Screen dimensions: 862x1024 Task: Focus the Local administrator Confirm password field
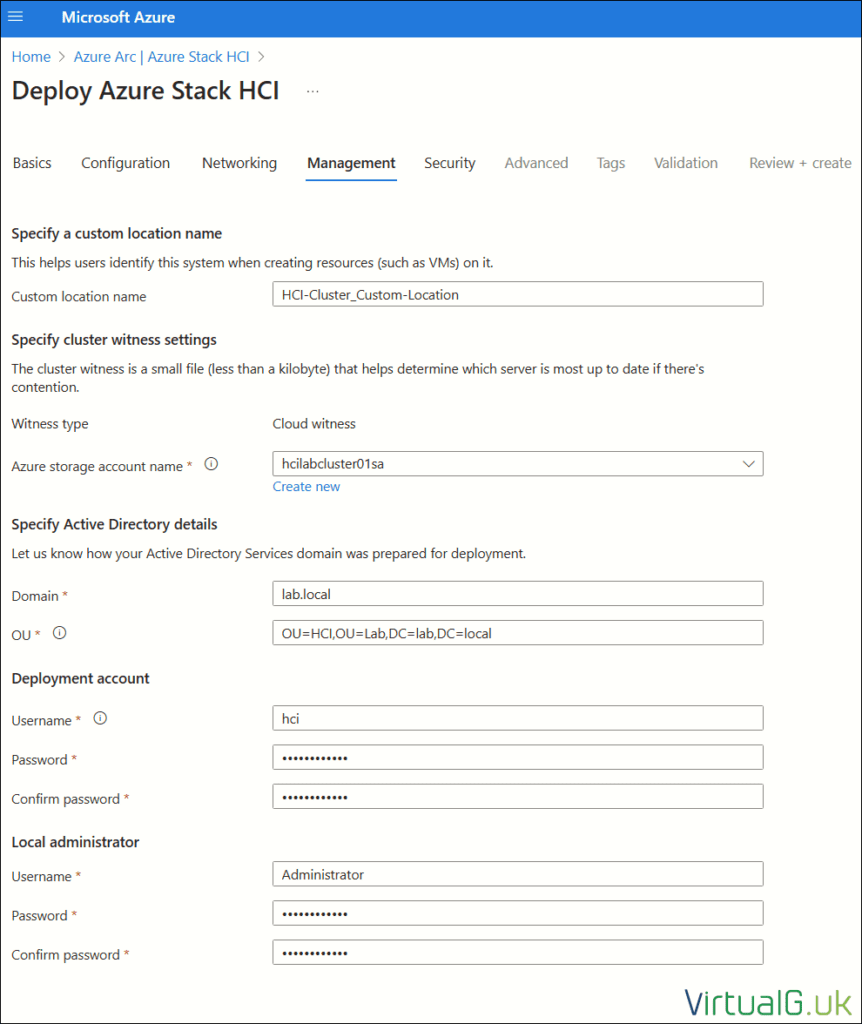(518, 953)
